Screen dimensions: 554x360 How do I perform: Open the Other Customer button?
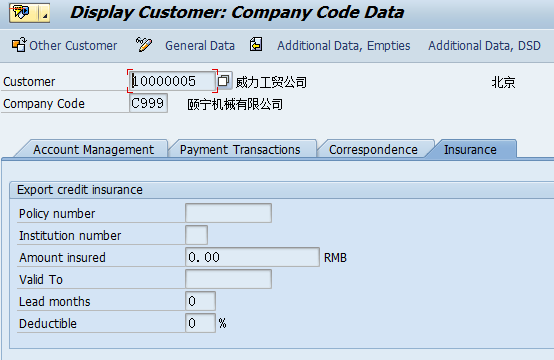click(73, 46)
